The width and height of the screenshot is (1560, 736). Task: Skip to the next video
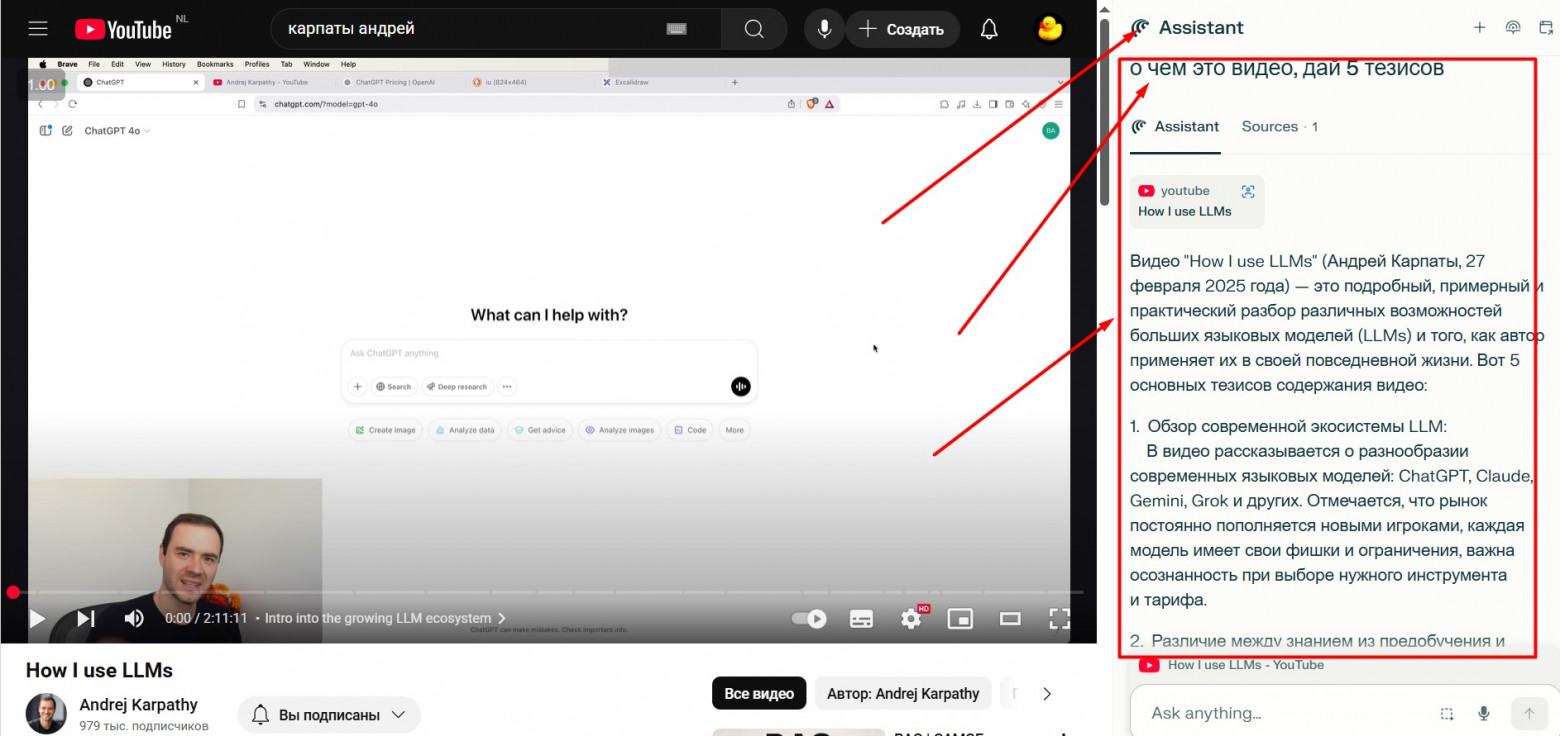tap(86, 618)
